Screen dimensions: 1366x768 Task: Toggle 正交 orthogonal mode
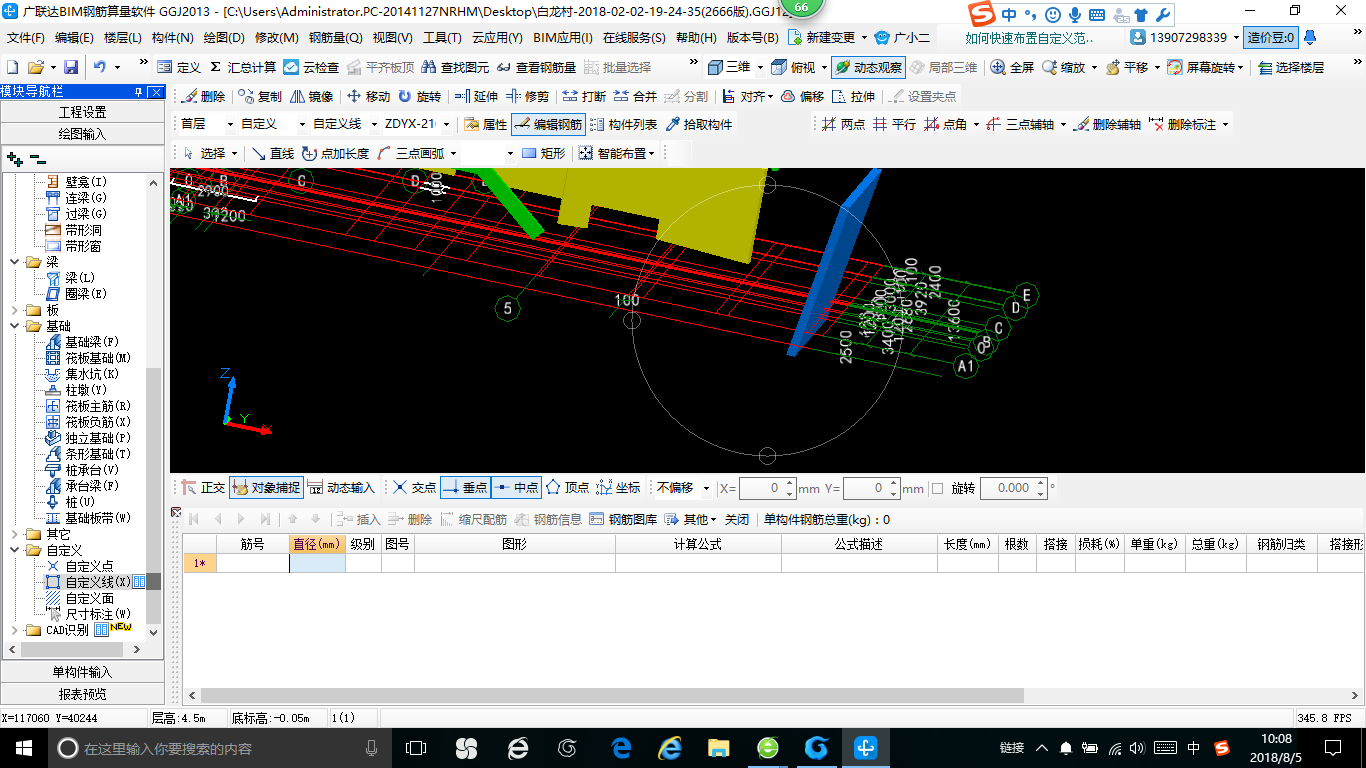pos(204,488)
